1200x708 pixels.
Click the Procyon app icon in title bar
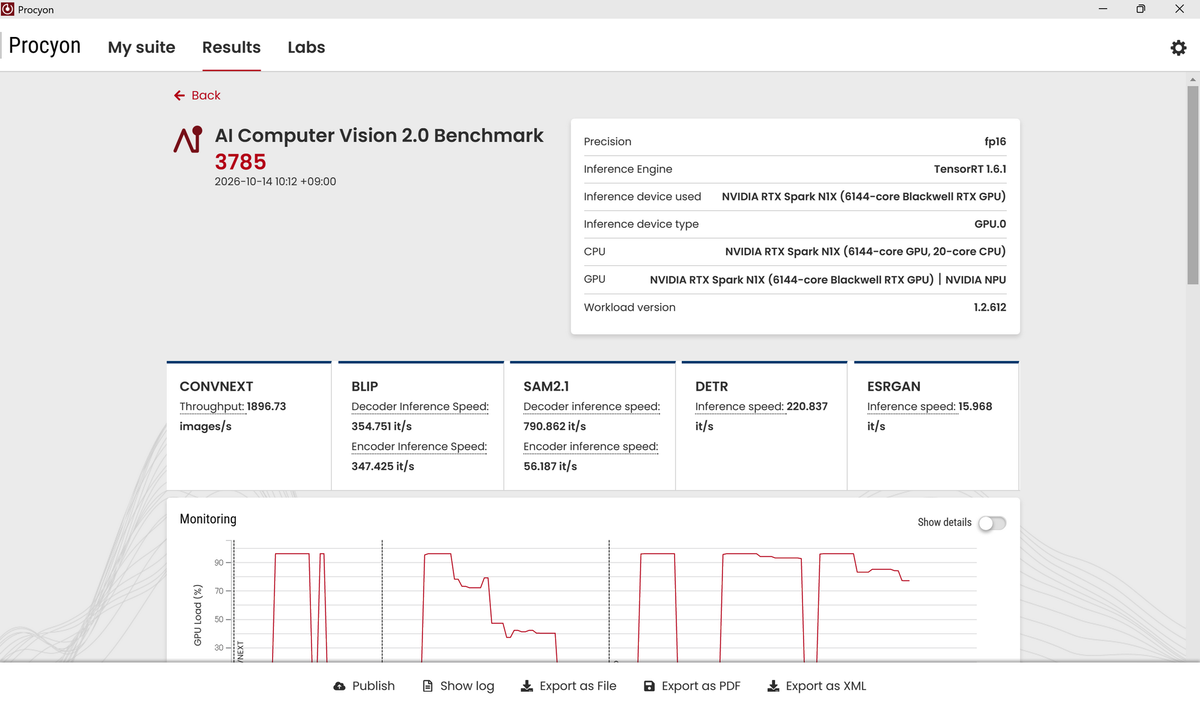pyautogui.click(x=9, y=9)
